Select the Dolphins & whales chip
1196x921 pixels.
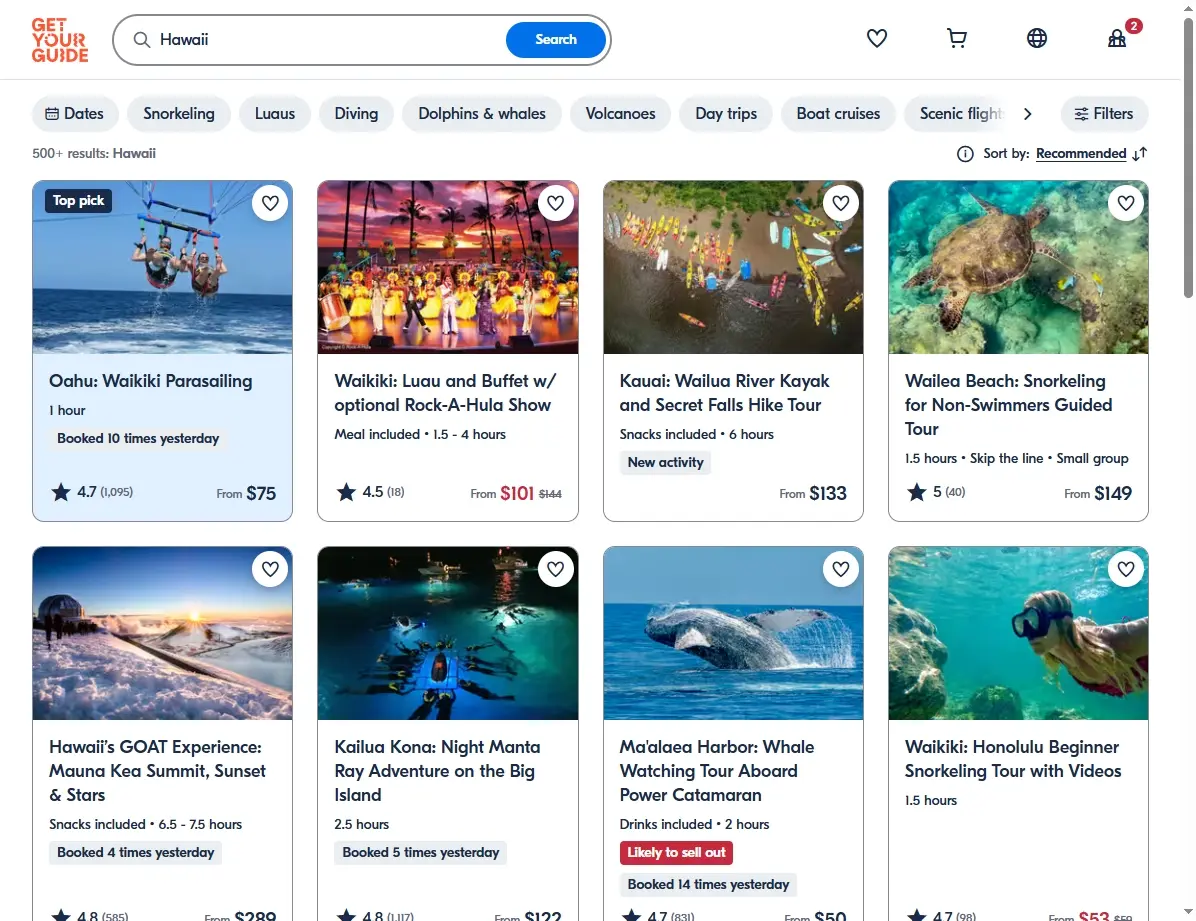click(482, 114)
